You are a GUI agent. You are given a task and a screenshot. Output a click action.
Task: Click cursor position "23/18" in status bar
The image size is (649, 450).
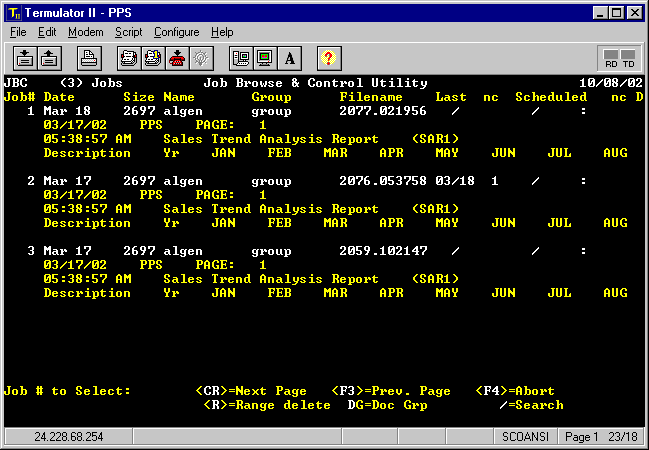tap(623, 437)
